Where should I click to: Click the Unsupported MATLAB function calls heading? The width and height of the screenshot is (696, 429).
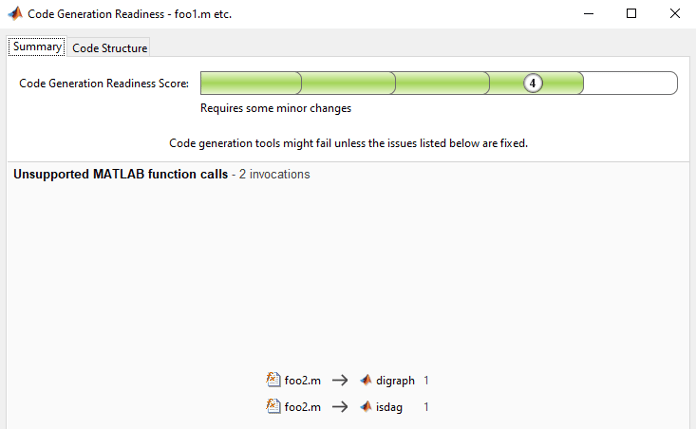[120, 174]
